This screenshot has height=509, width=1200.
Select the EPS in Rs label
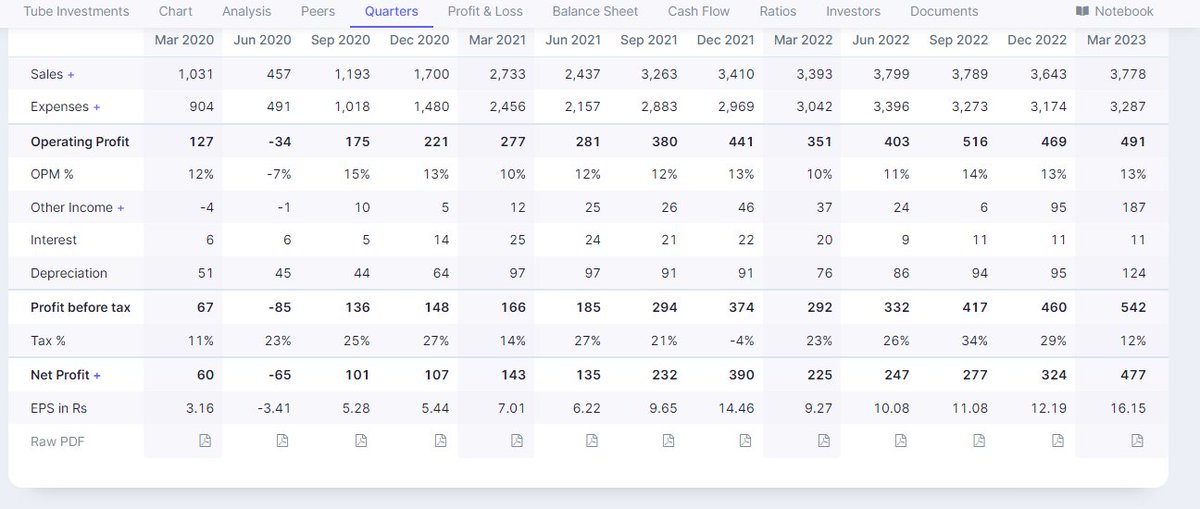(x=59, y=408)
